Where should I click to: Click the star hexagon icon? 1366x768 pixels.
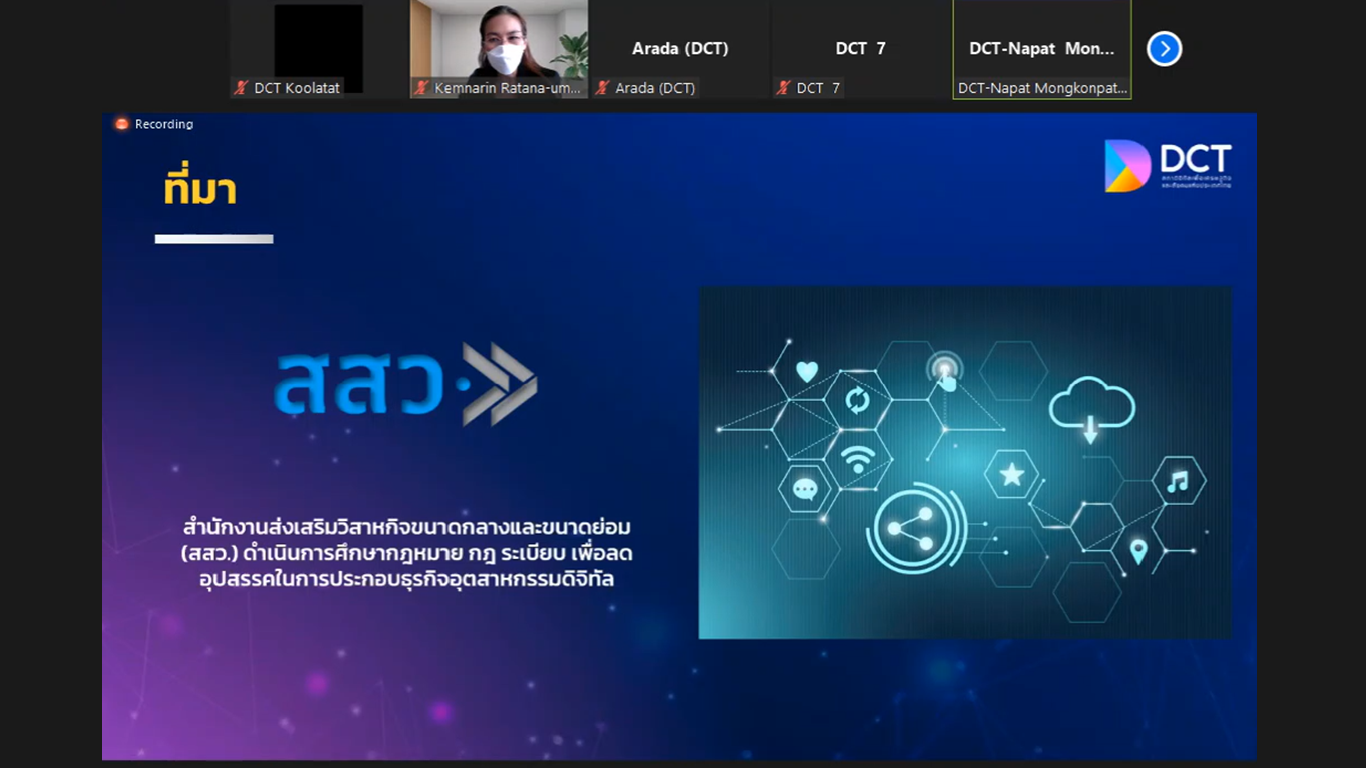tap(1011, 475)
